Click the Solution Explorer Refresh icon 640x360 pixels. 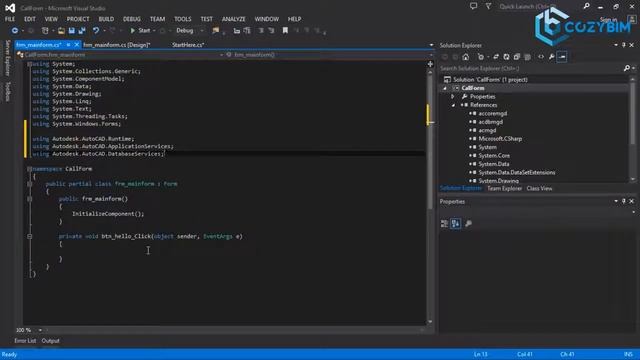pyautogui.click(x=507, y=57)
